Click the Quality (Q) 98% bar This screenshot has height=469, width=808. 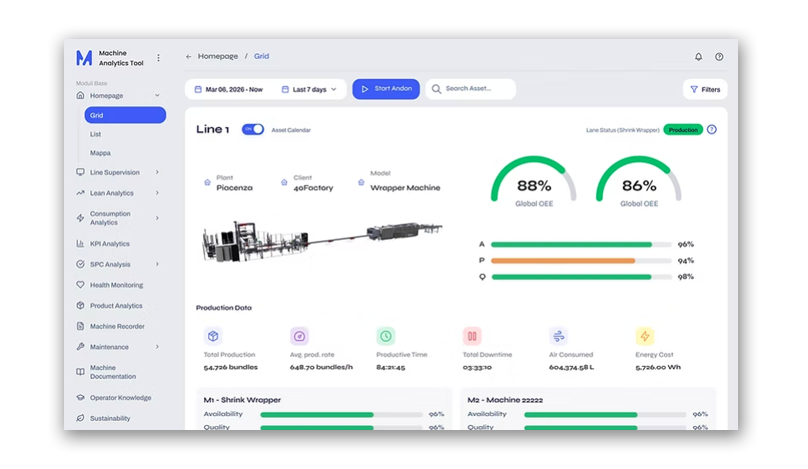point(581,277)
